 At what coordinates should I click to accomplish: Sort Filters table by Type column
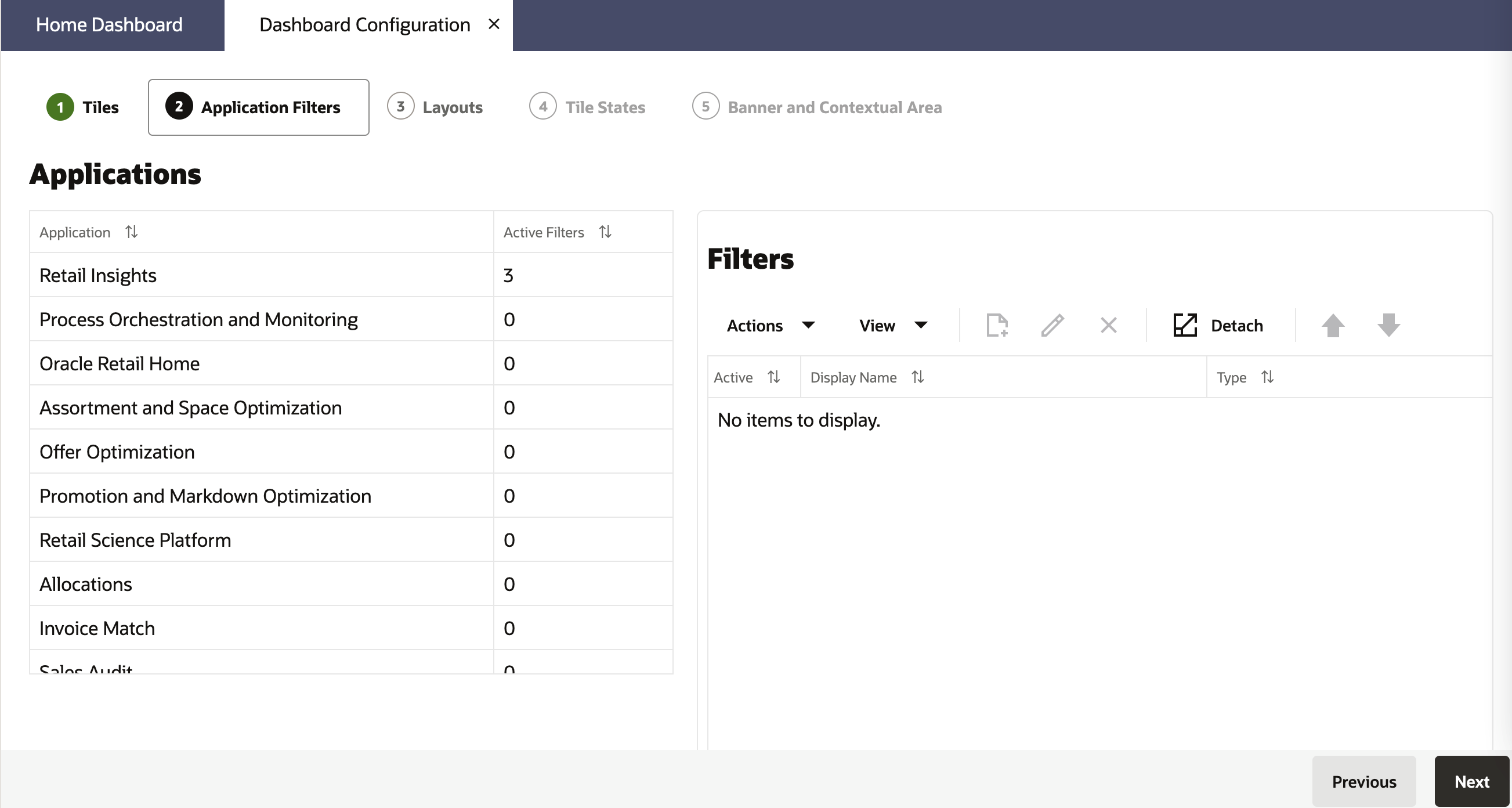(1267, 377)
